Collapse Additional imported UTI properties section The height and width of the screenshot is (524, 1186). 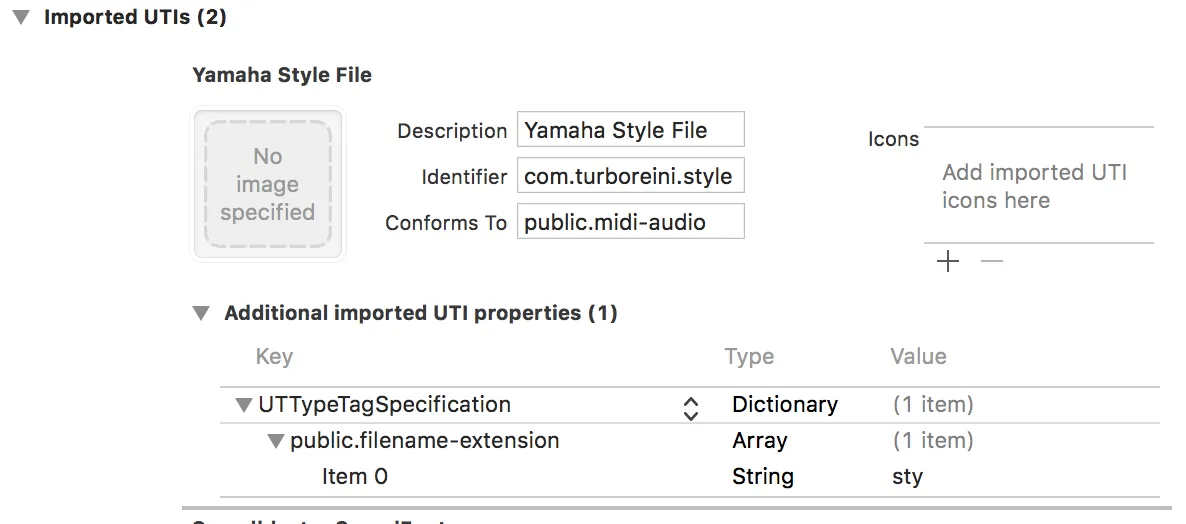pyautogui.click(x=202, y=314)
